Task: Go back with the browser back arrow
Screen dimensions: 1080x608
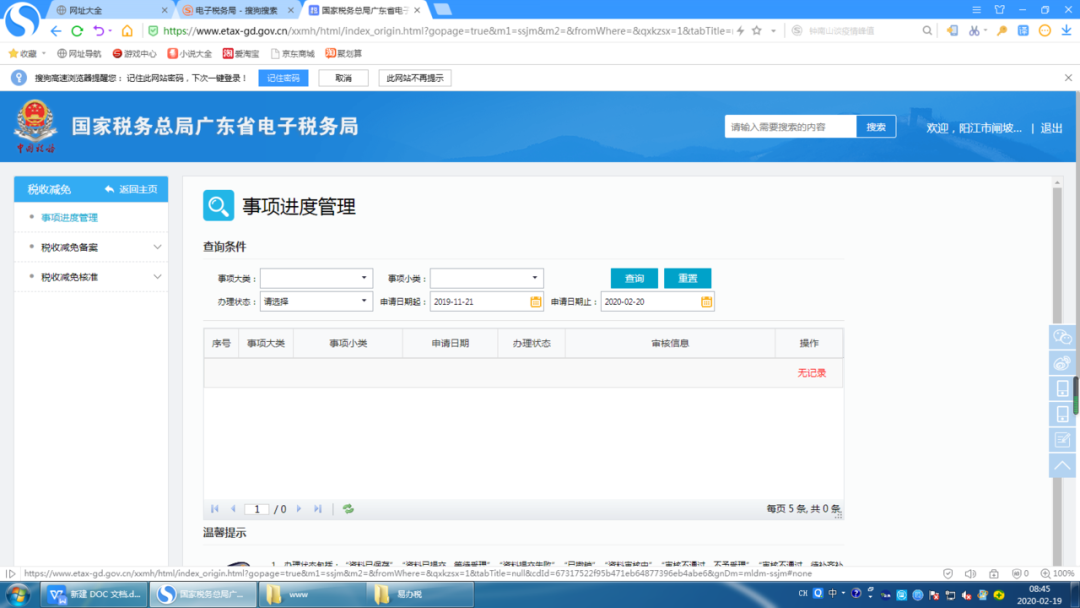Action: (56, 31)
